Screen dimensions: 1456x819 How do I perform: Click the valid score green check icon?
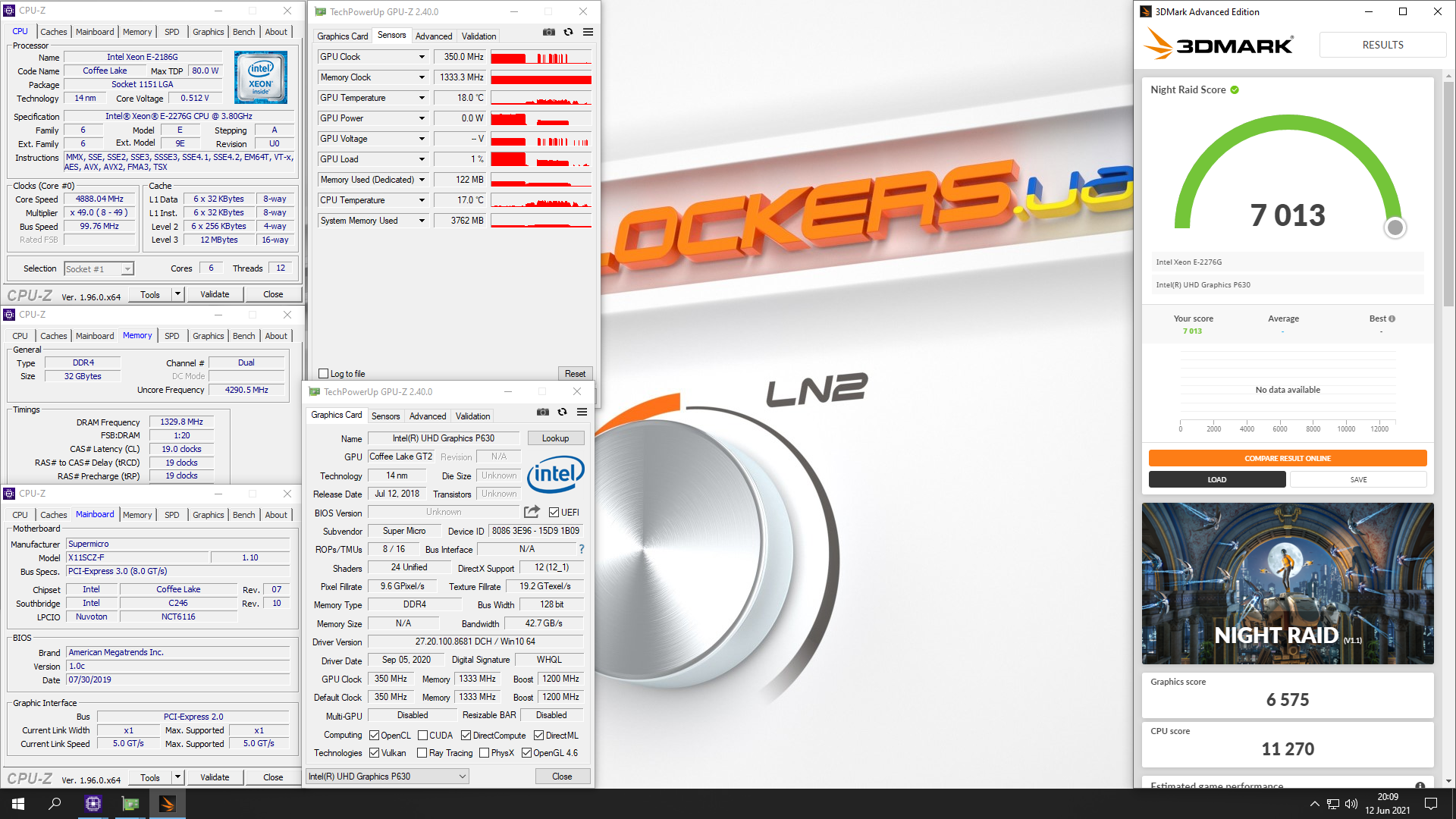pos(1235,89)
